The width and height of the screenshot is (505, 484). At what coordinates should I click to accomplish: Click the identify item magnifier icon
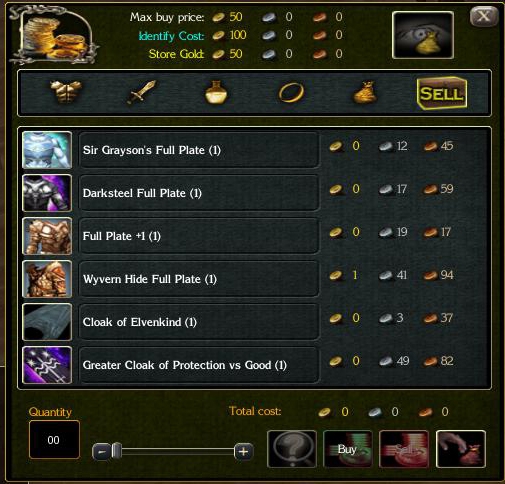pyautogui.click(x=292, y=449)
